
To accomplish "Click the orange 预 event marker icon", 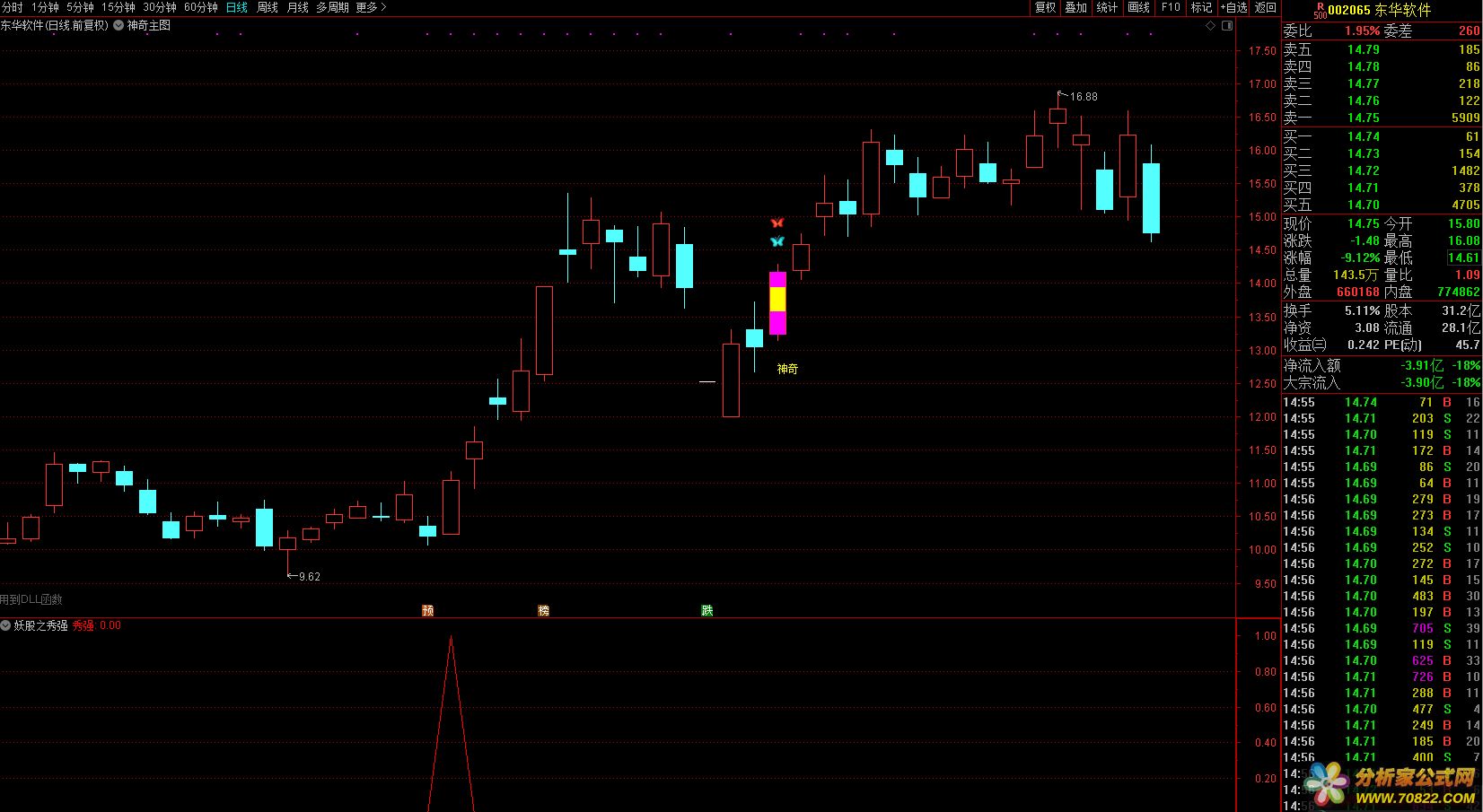I will point(428,610).
